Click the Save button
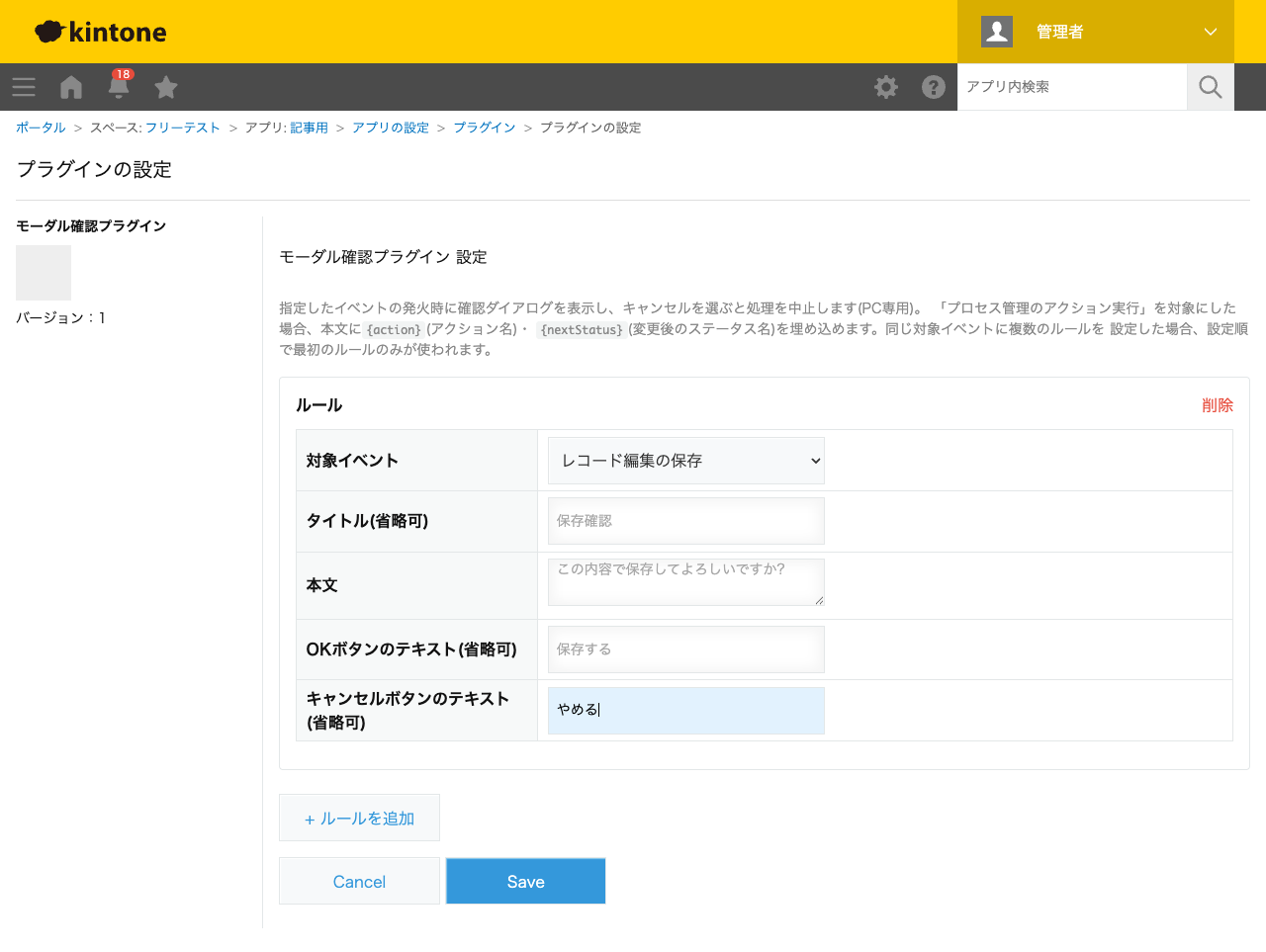The image size is (1266, 952). [526, 881]
